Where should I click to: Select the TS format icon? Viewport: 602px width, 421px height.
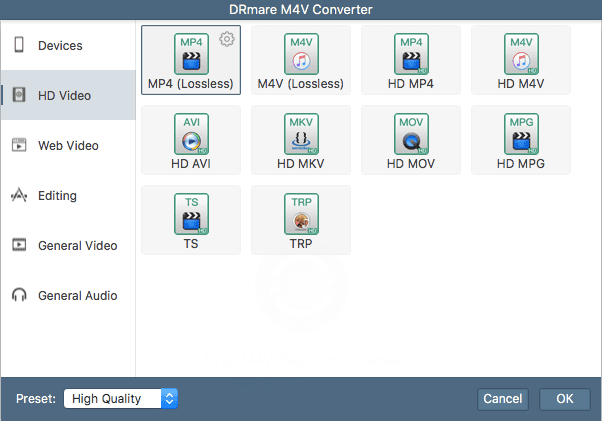pos(191,214)
